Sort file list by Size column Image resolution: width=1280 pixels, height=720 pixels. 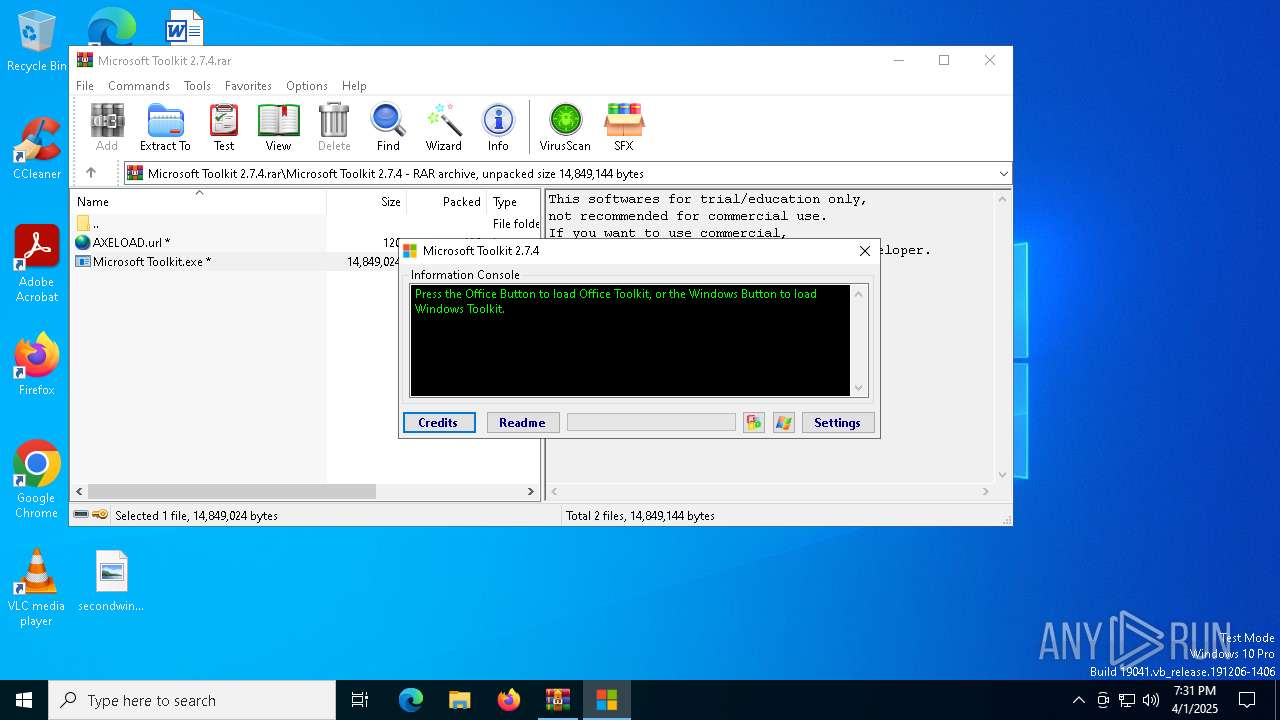(x=366, y=201)
